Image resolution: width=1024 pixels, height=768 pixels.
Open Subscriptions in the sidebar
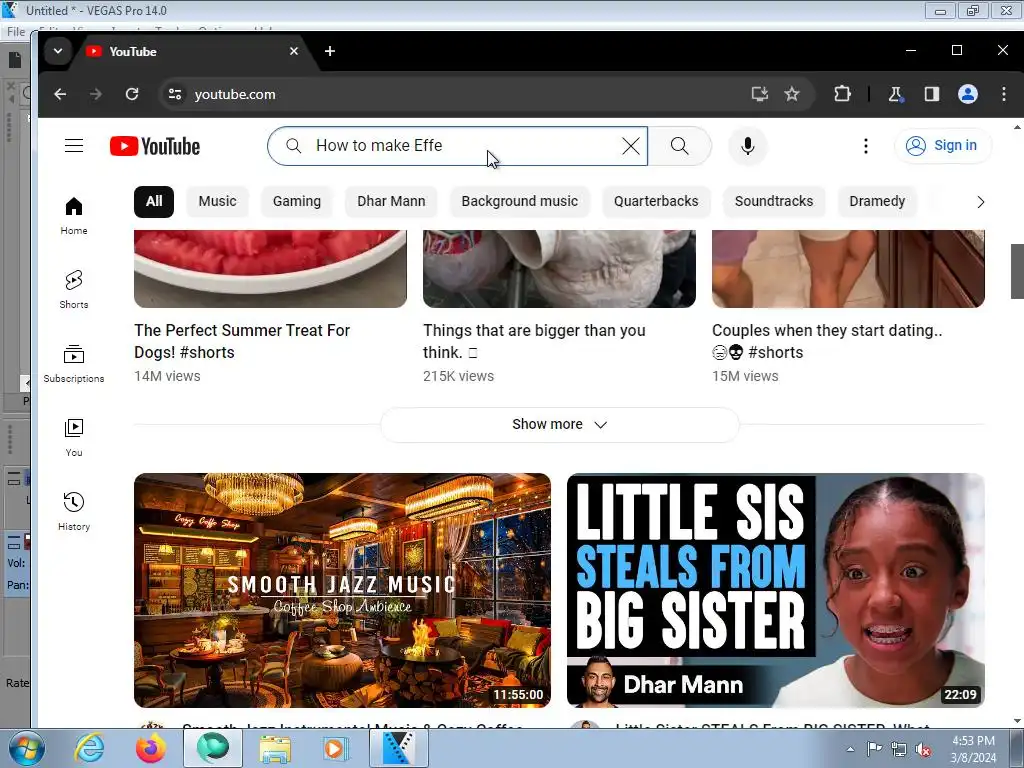click(x=74, y=364)
